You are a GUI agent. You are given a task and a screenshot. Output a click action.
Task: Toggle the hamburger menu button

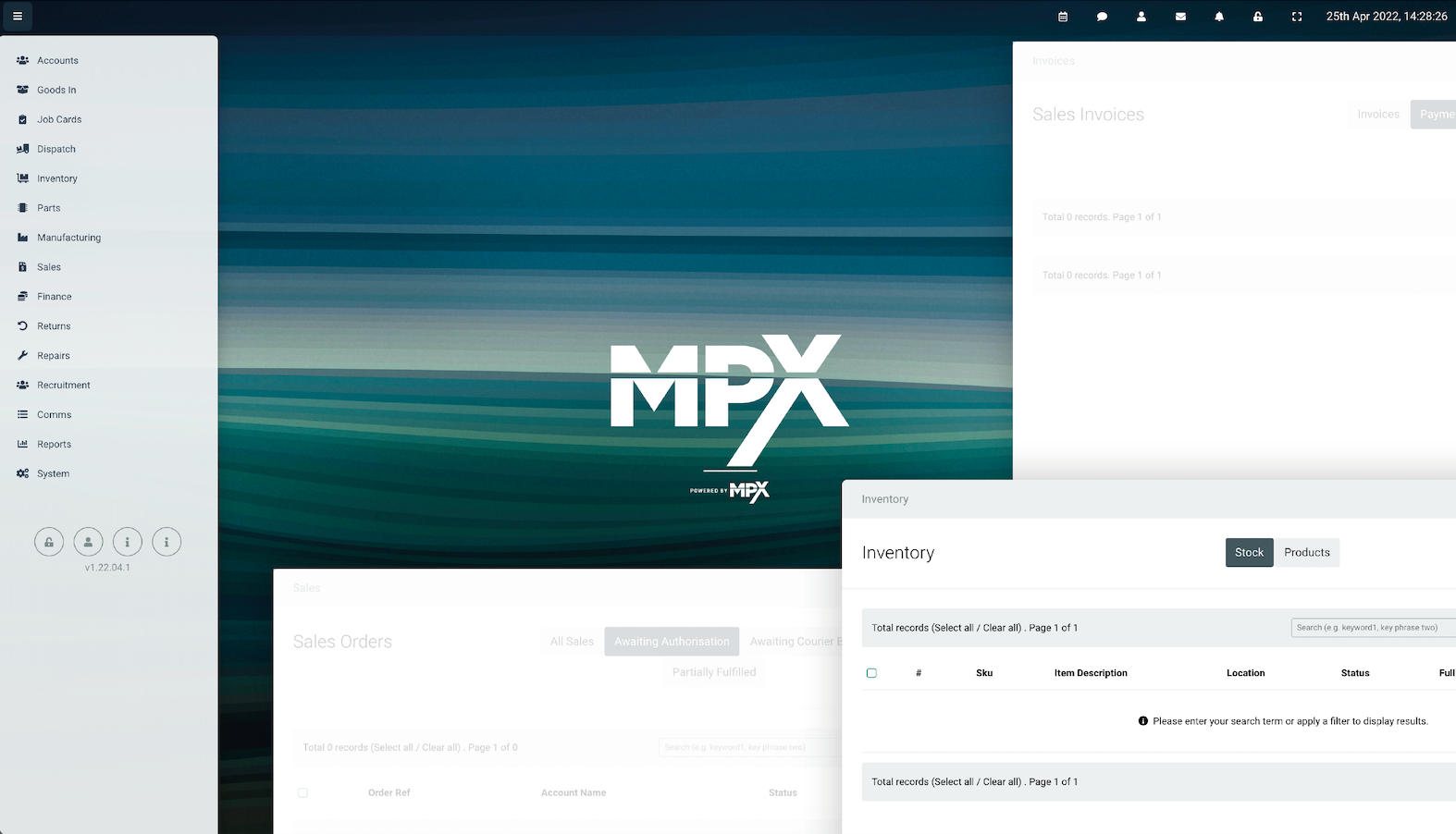click(17, 16)
